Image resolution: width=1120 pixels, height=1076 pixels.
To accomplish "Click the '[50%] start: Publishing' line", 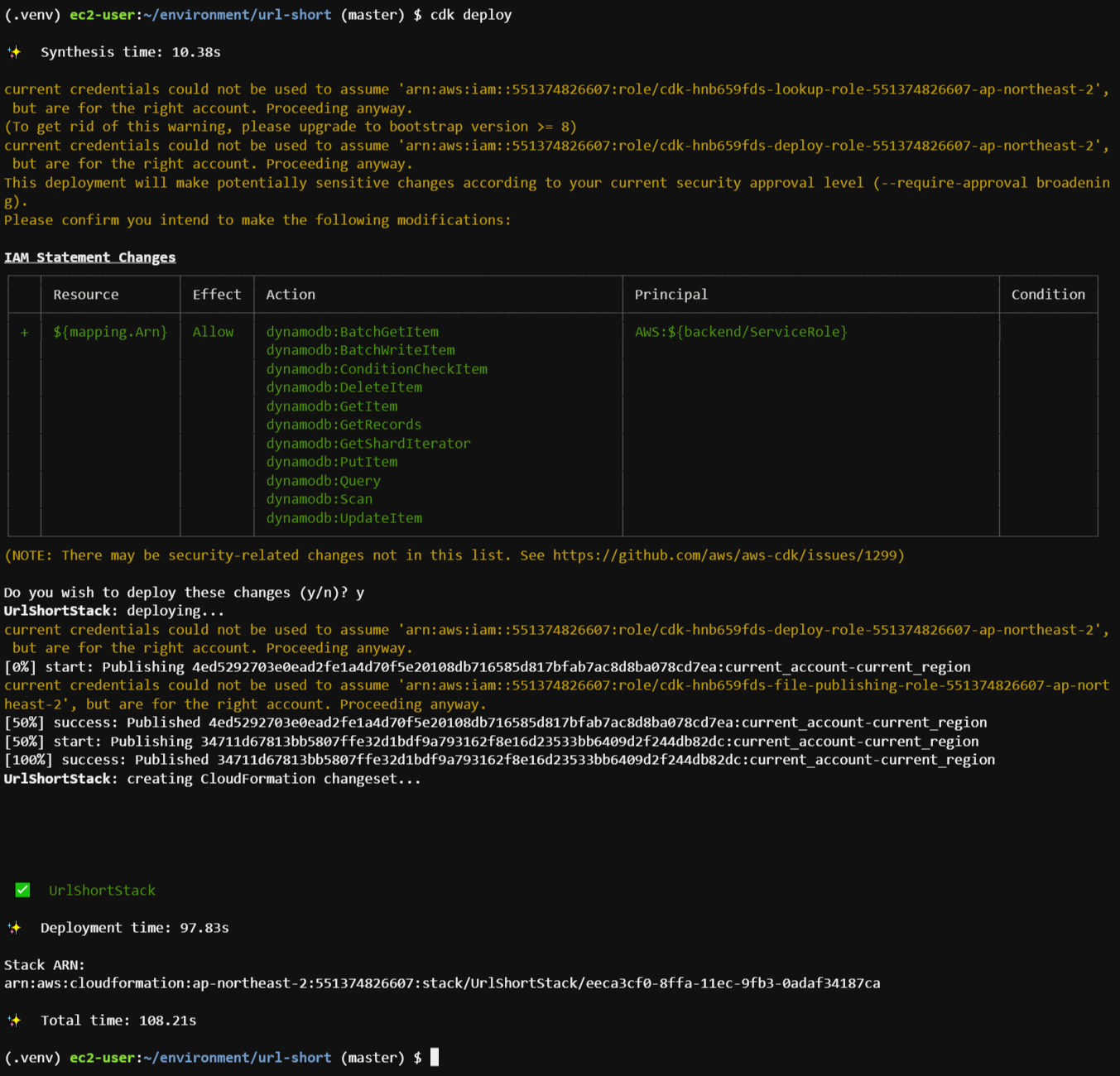I will (x=492, y=742).
